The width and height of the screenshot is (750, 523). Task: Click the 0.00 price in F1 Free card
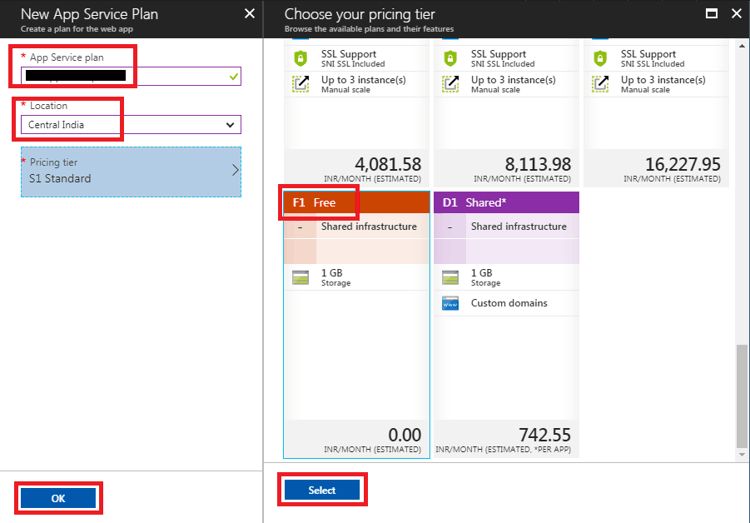pyautogui.click(x=405, y=435)
